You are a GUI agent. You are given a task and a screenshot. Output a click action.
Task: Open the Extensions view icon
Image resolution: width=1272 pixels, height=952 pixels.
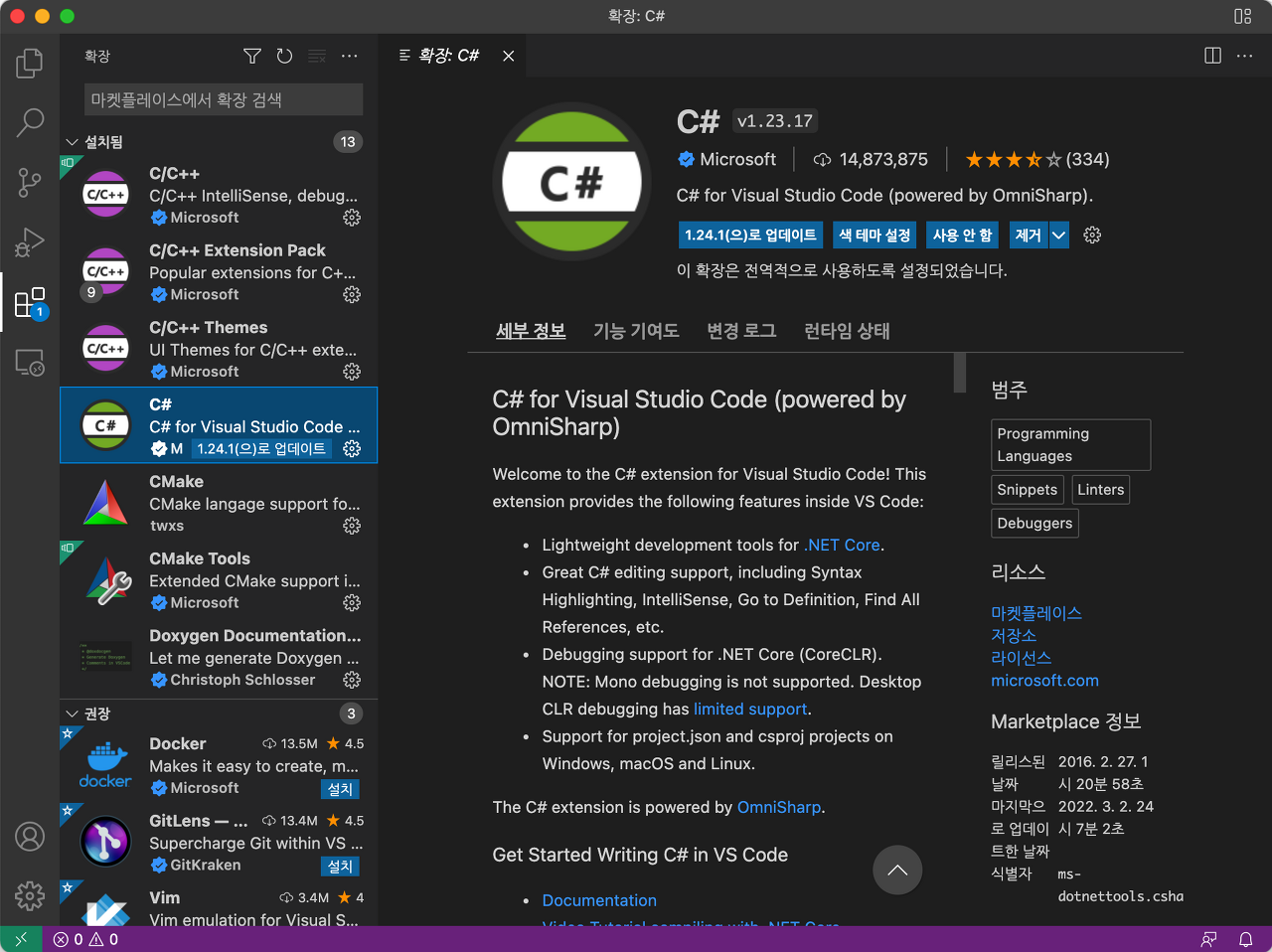pyautogui.click(x=30, y=302)
